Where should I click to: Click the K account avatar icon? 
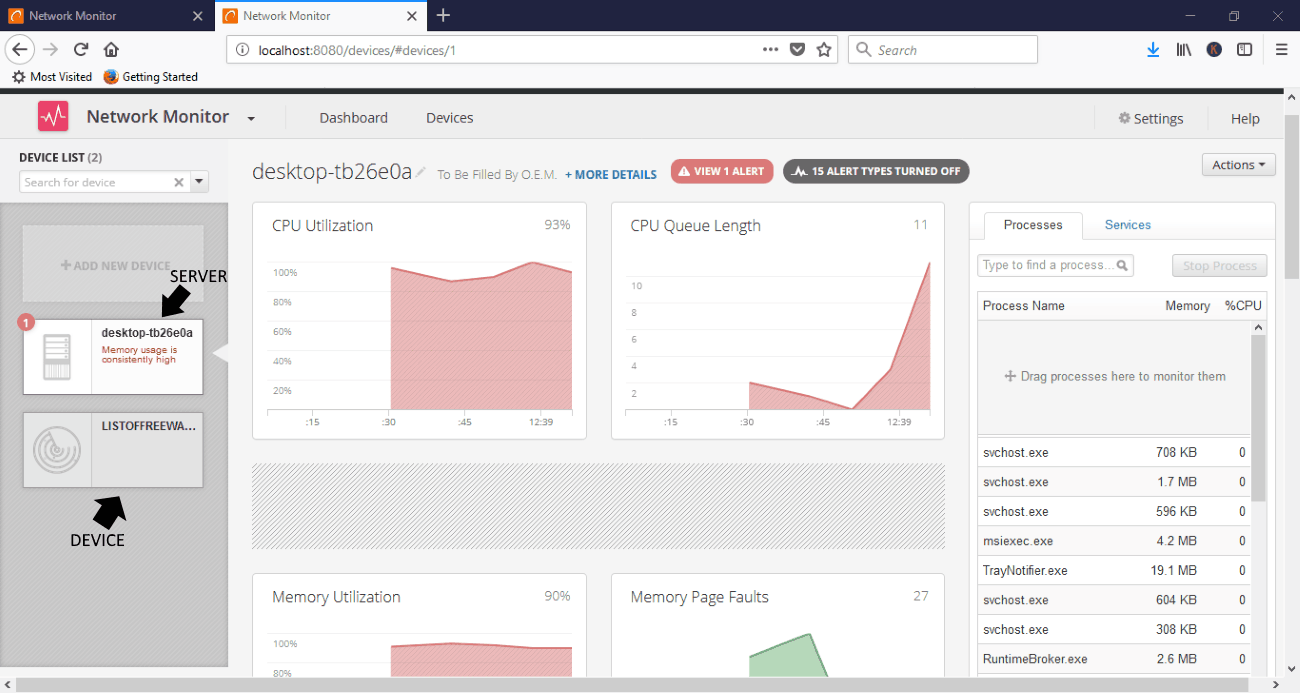(x=1214, y=49)
